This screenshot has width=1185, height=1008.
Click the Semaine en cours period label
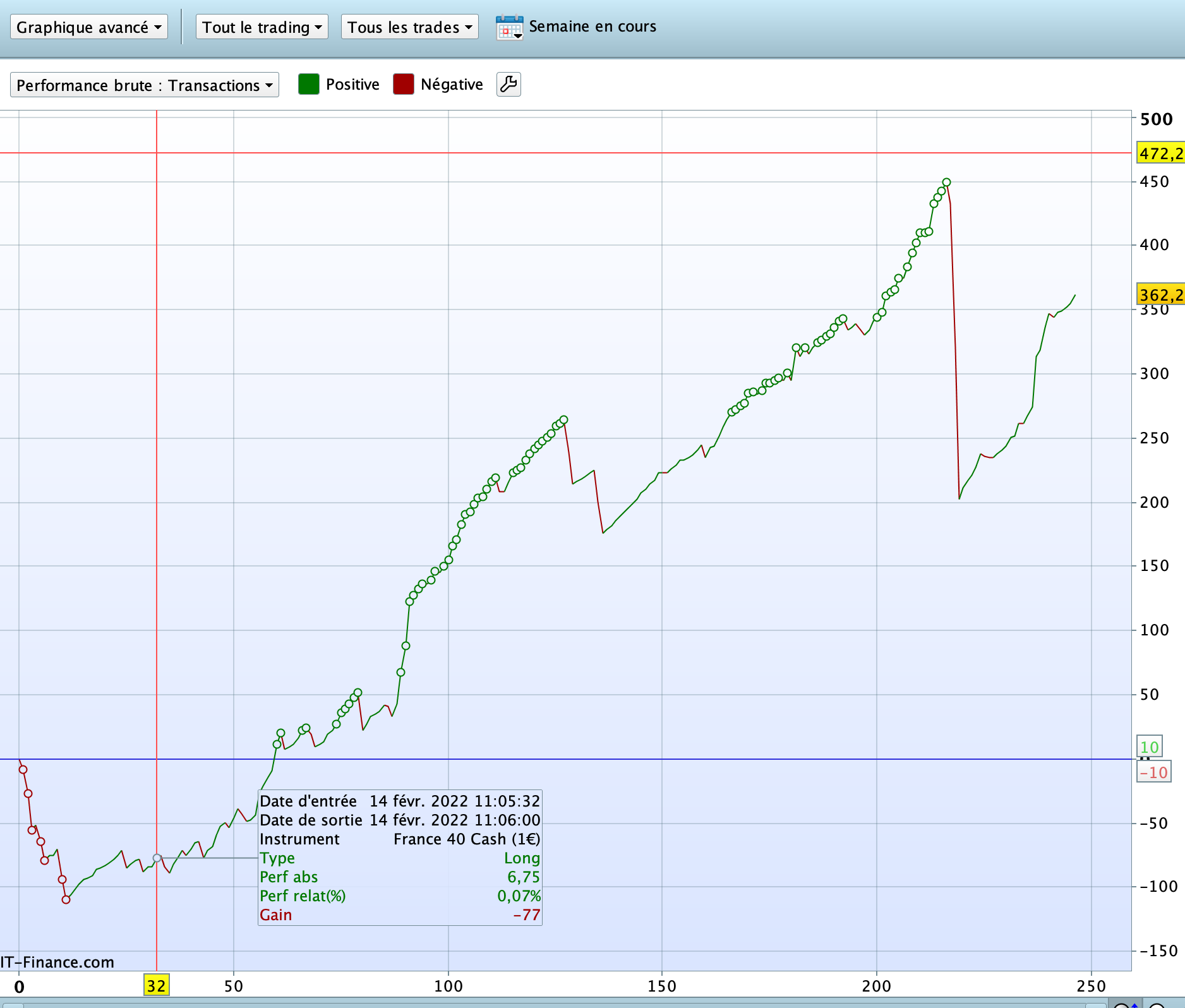coord(592,27)
